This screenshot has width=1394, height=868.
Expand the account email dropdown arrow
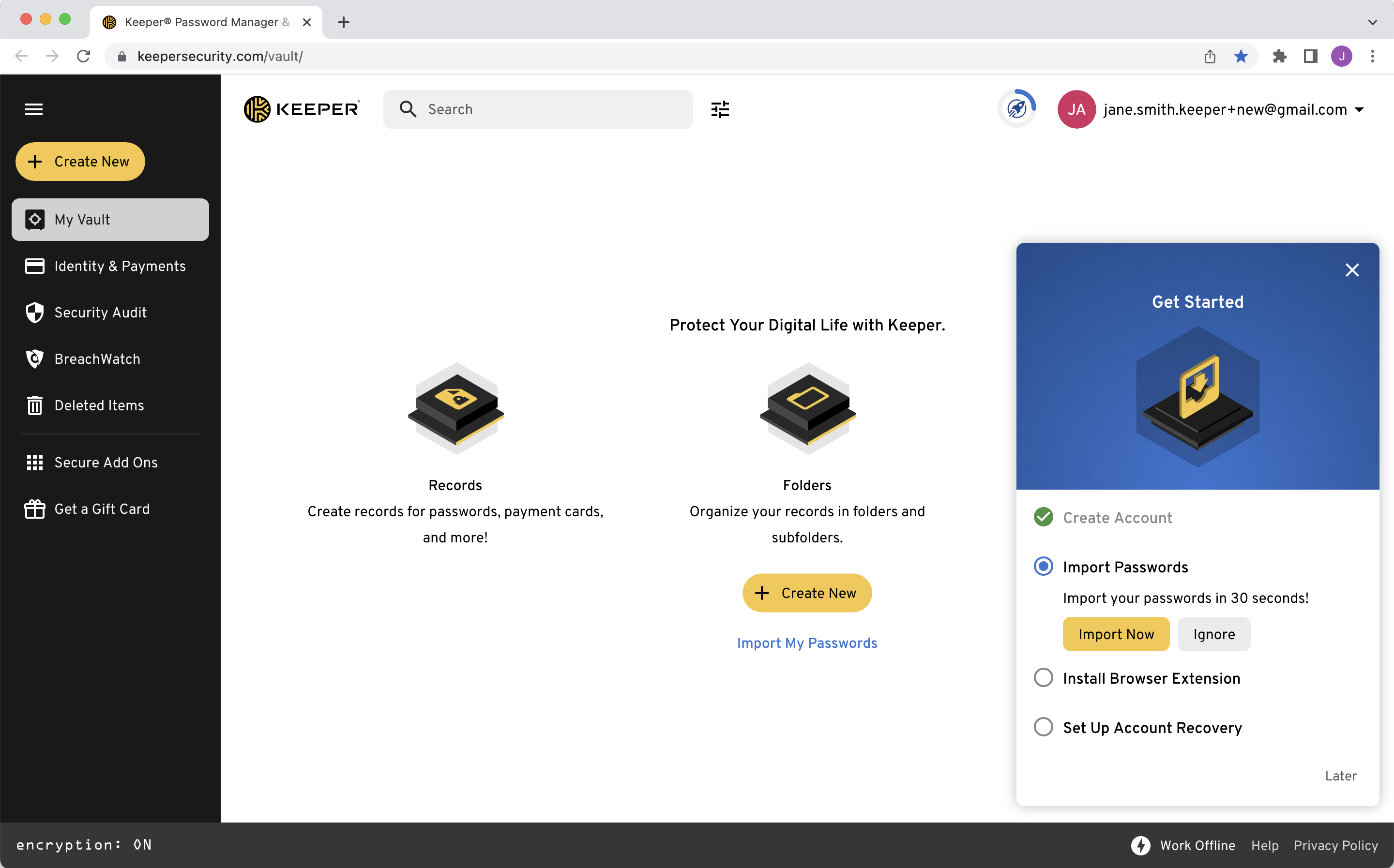1359,110
